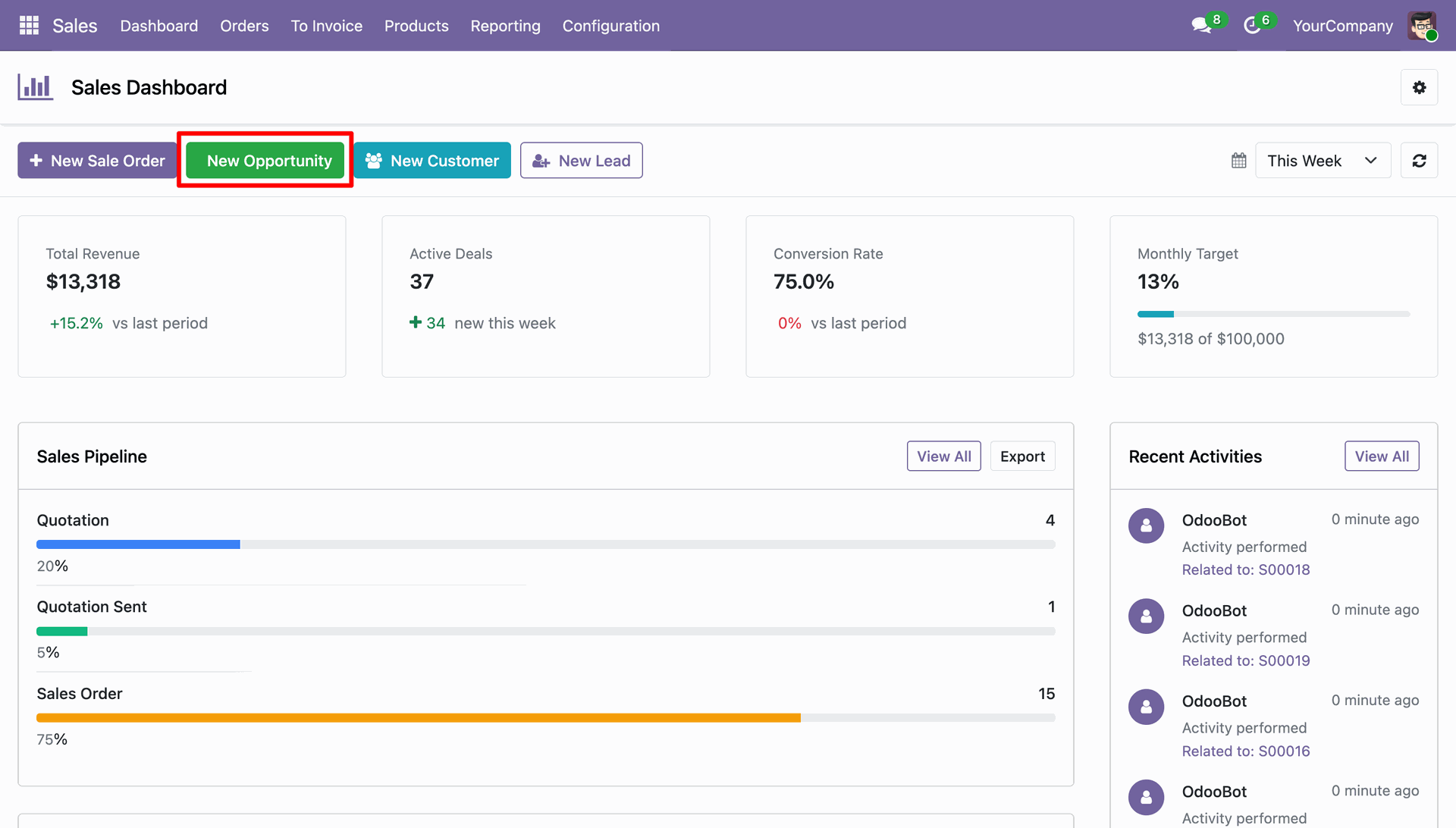Image resolution: width=1456 pixels, height=828 pixels.
Task: Open the YourCompany company switcher
Action: [x=1342, y=26]
